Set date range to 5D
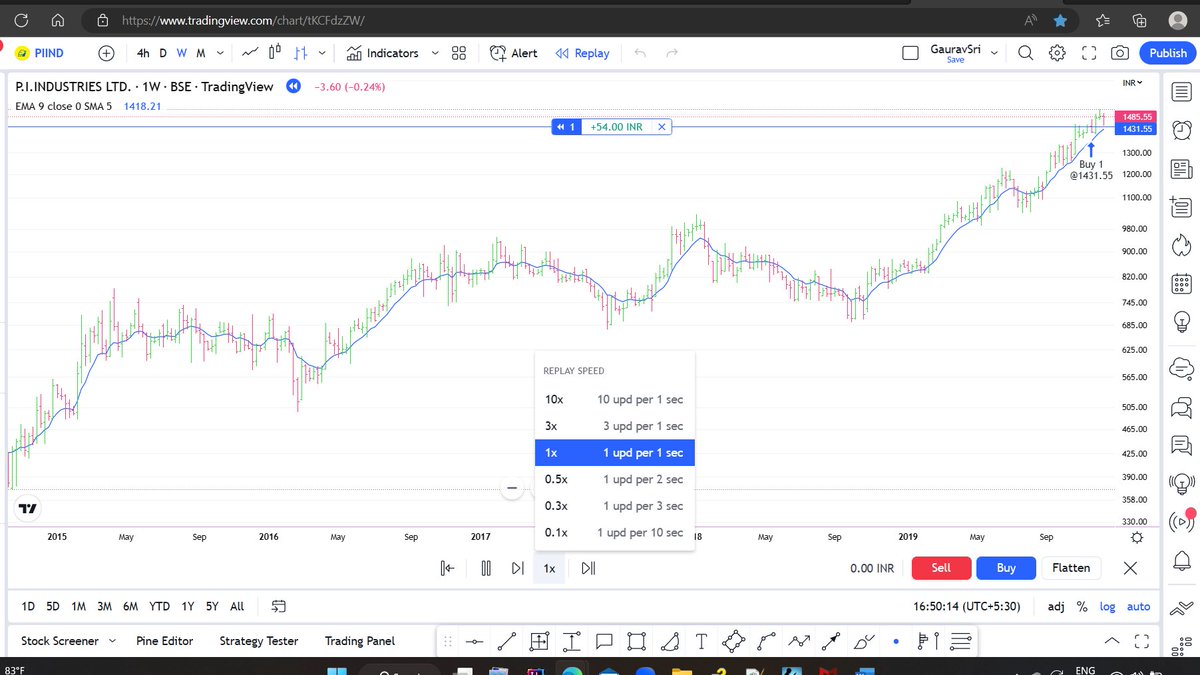The height and width of the screenshot is (675, 1200). (53, 606)
